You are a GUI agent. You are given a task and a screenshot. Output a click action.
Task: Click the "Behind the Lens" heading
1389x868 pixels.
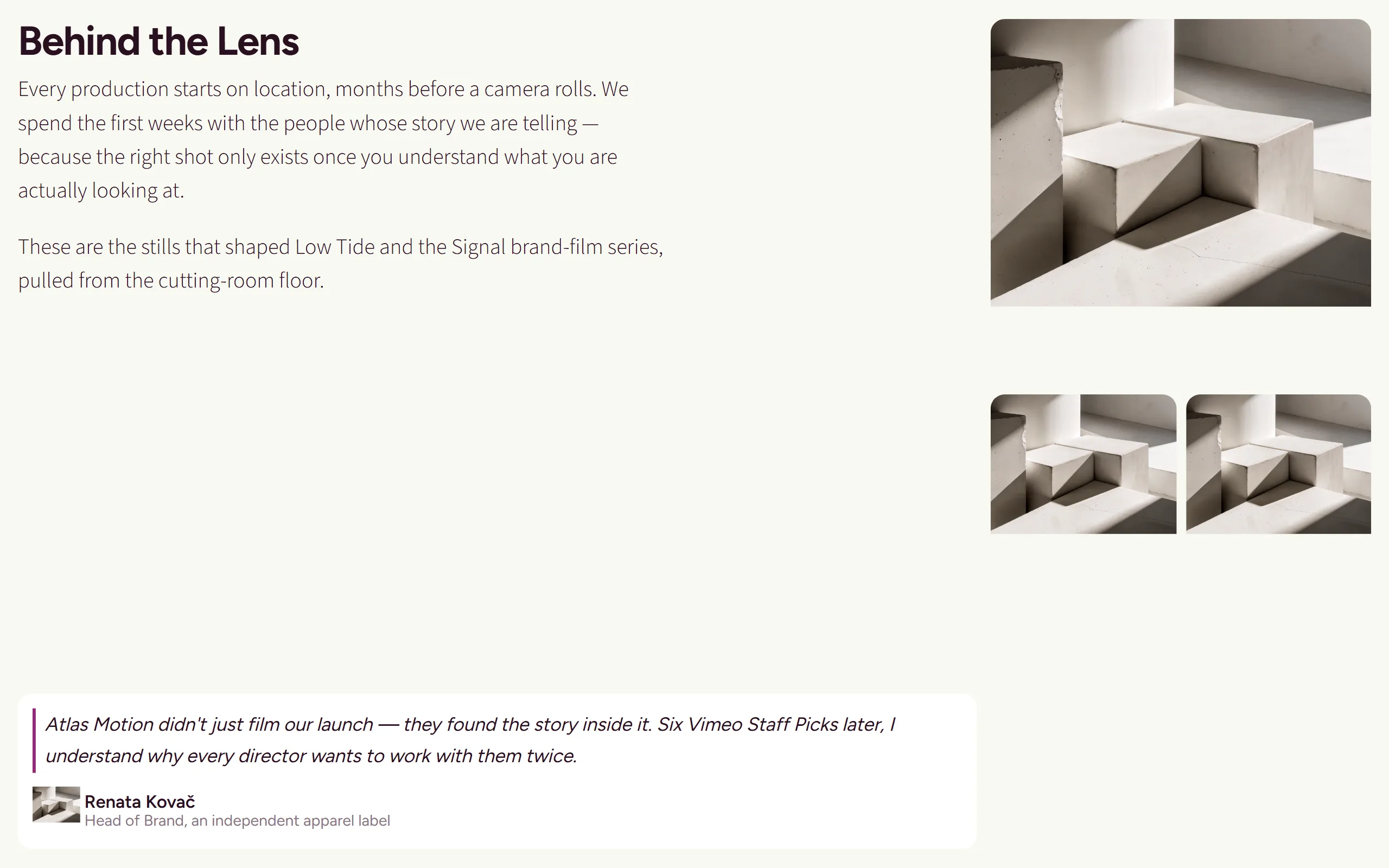tap(158, 41)
